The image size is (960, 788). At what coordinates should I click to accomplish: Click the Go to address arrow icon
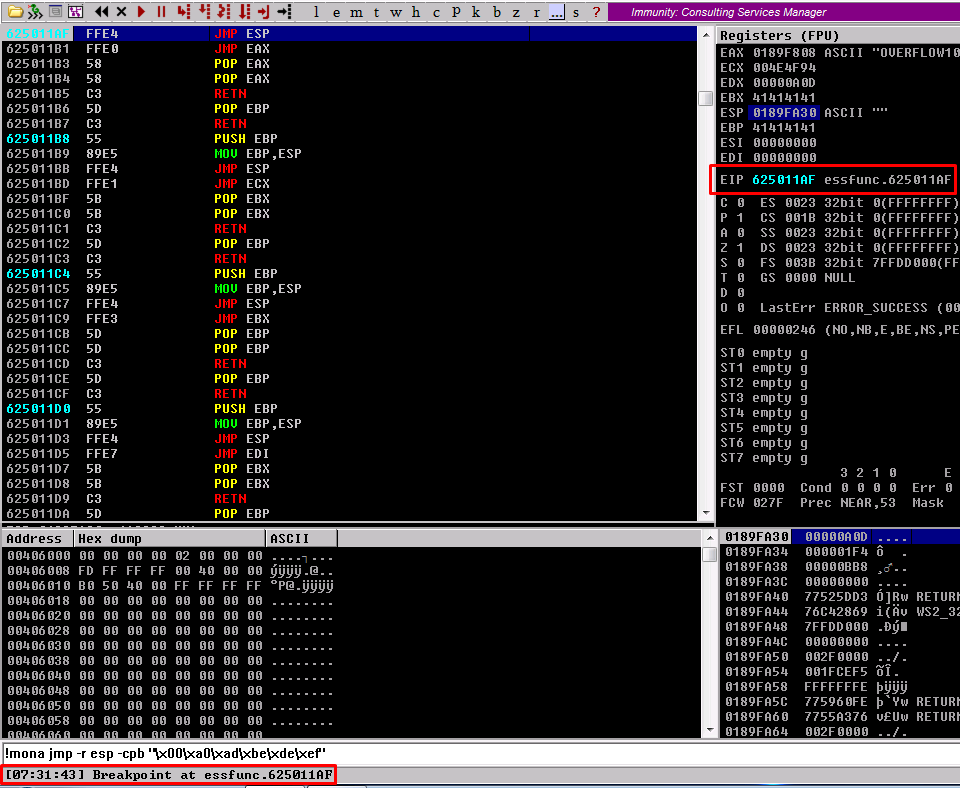[284, 11]
